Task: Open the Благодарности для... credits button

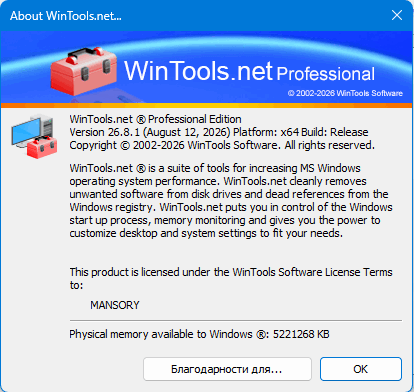Action: pyautogui.click(x=227, y=369)
